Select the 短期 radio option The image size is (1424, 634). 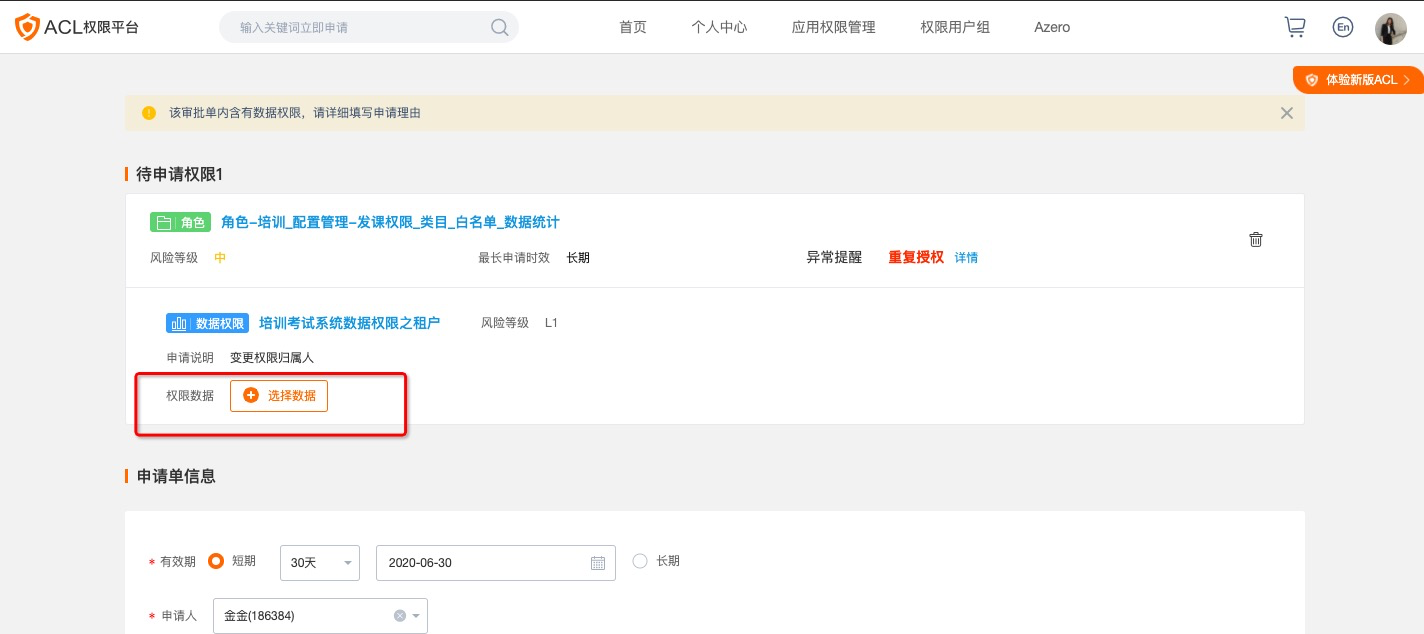pos(215,561)
